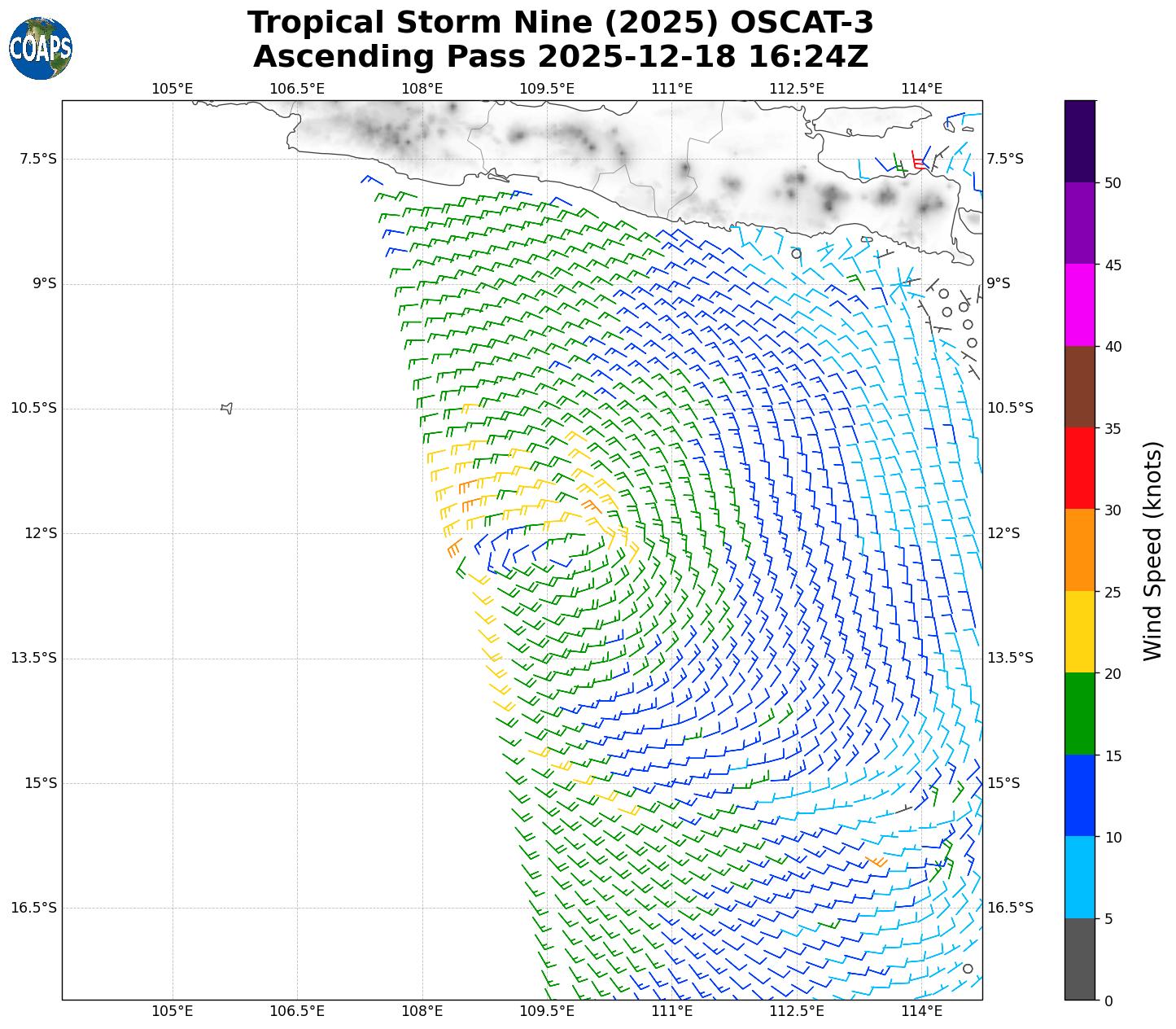Click the right axis 15°S latitude label
This screenshot has width=1176, height=1029.
pos(1003,783)
